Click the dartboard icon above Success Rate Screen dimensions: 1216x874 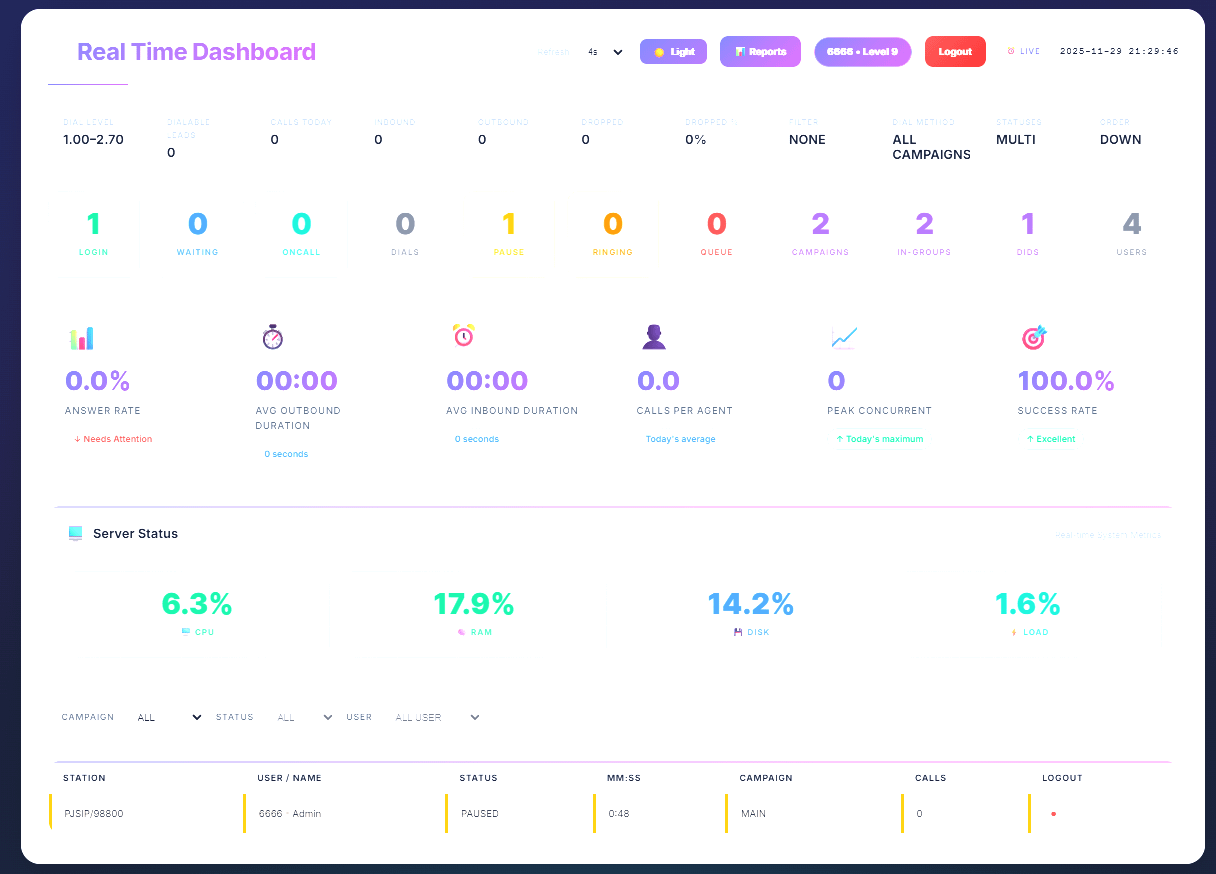1033,337
